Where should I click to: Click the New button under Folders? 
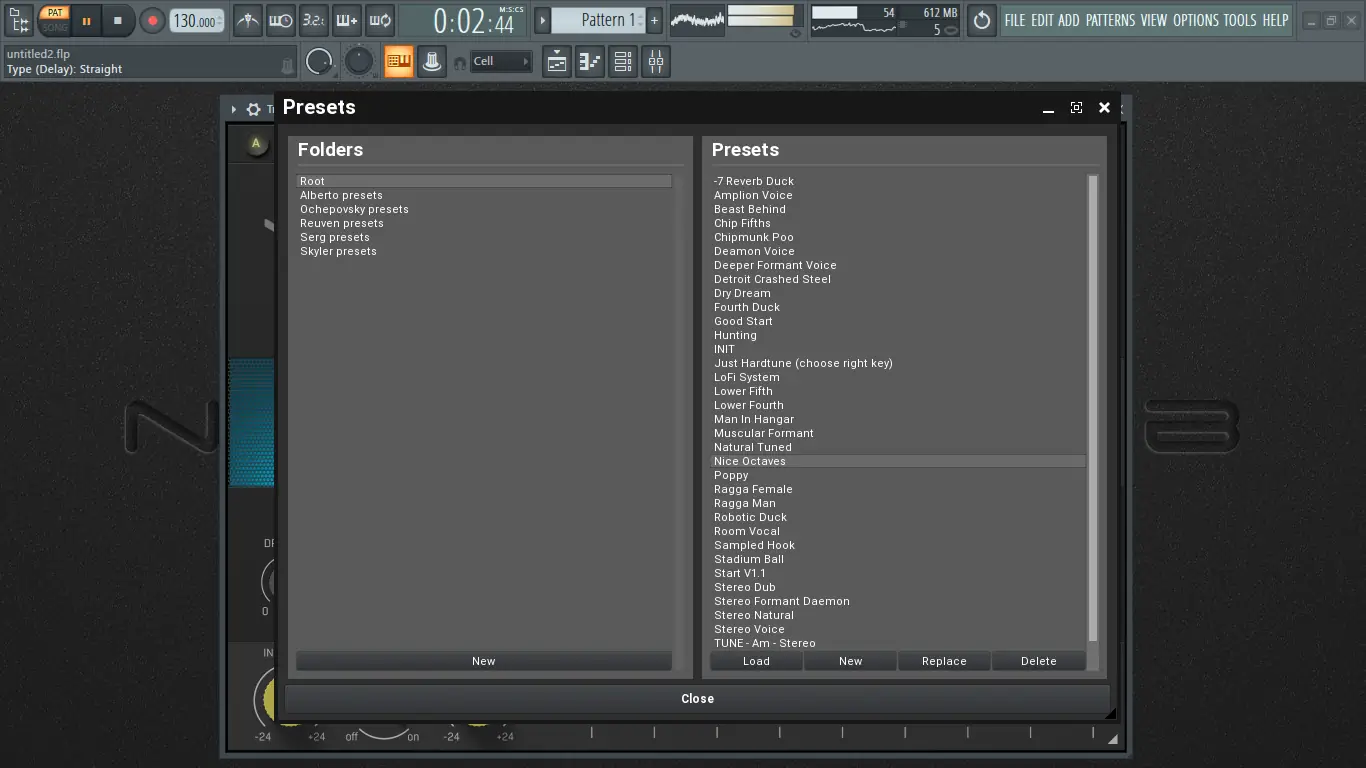pos(484,661)
